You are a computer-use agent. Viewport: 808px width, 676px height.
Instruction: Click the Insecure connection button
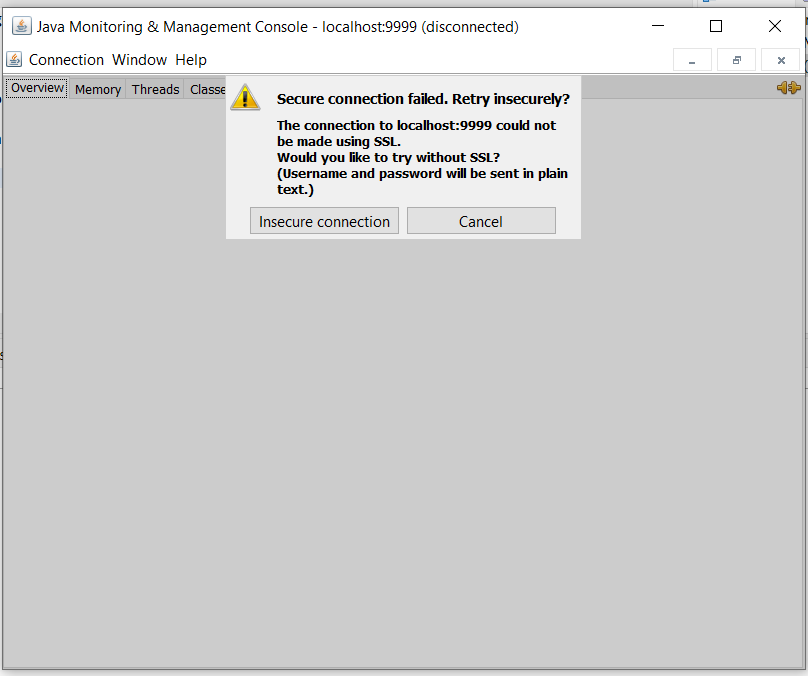tap(324, 221)
